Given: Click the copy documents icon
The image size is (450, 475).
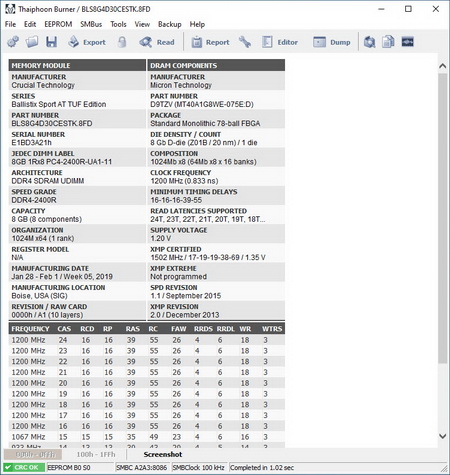Looking at the screenshot, I should [388, 42].
